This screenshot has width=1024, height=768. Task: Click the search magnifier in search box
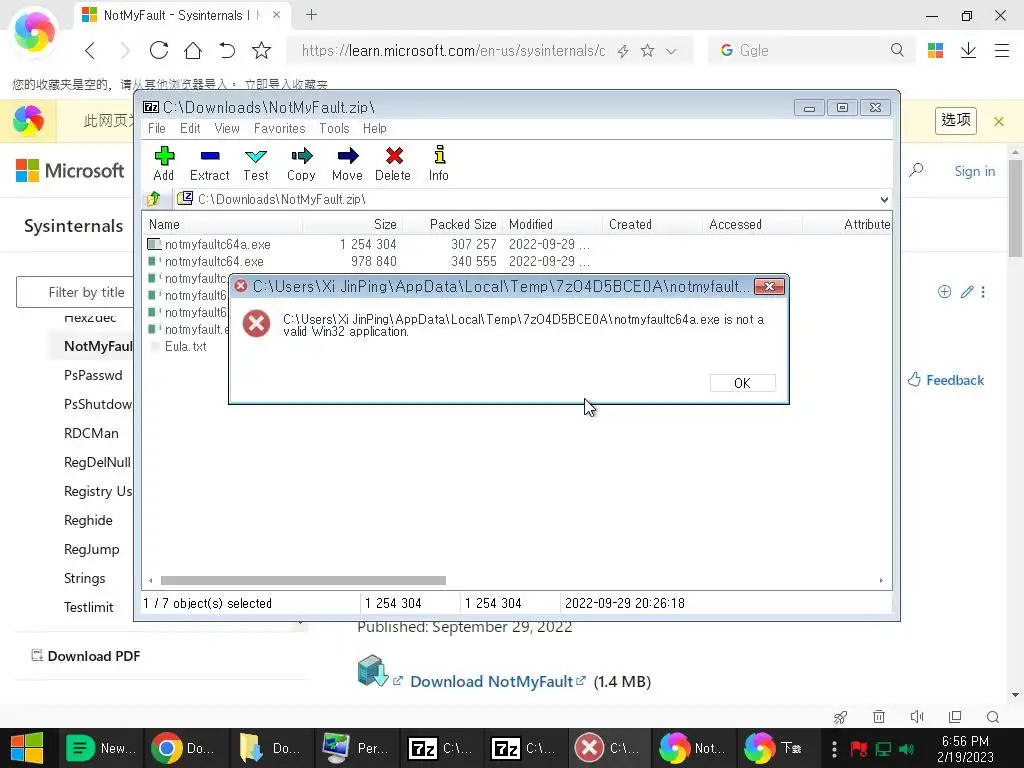(x=897, y=50)
